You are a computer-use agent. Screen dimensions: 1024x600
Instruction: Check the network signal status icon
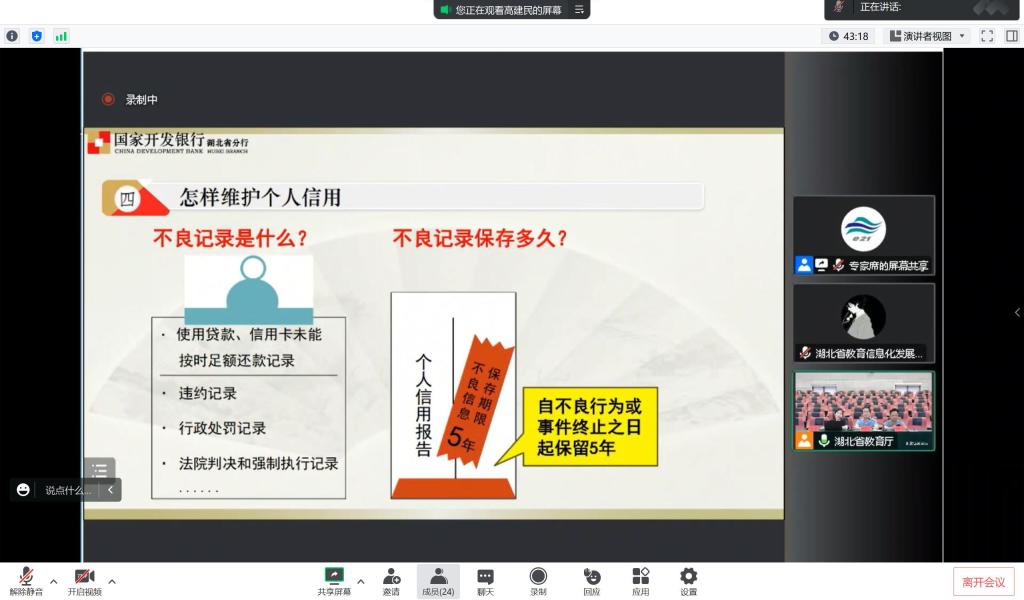point(61,36)
